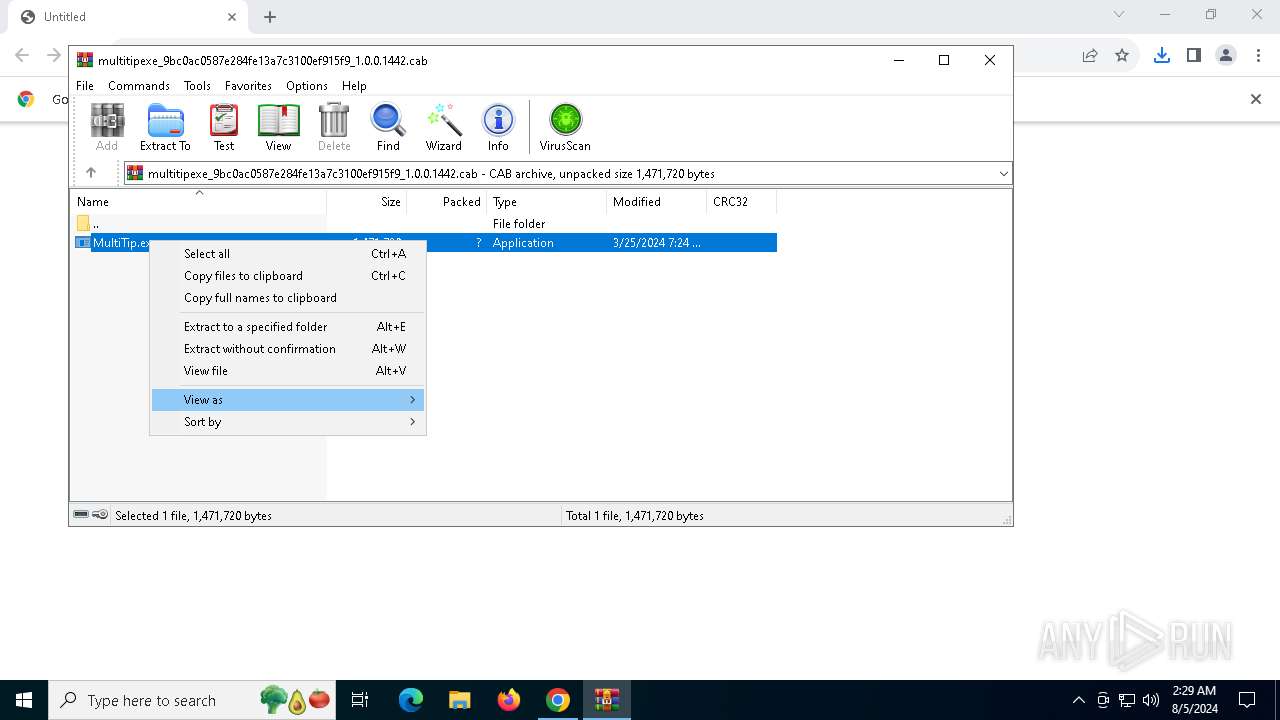Click the WinRAR title bar icon
This screenshot has width=1280, height=720.
pyautogui.click(x=85, y=60)
